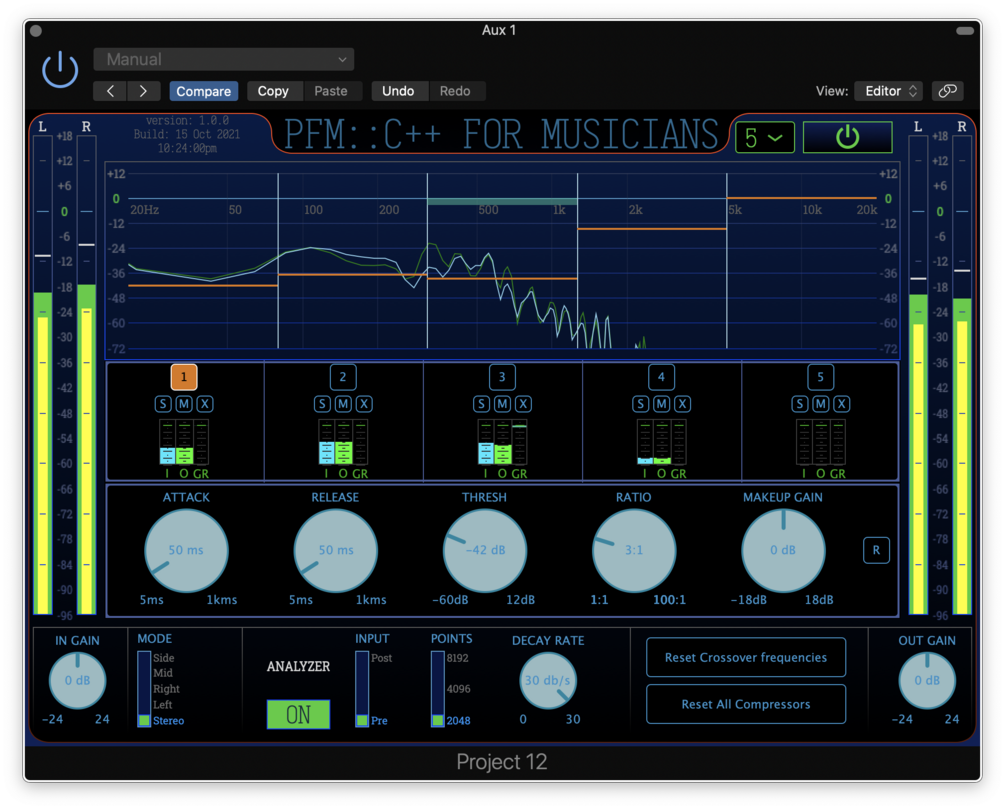The image size is (1005, 809).
Task: Select Left mode
Action: [163, 705]
